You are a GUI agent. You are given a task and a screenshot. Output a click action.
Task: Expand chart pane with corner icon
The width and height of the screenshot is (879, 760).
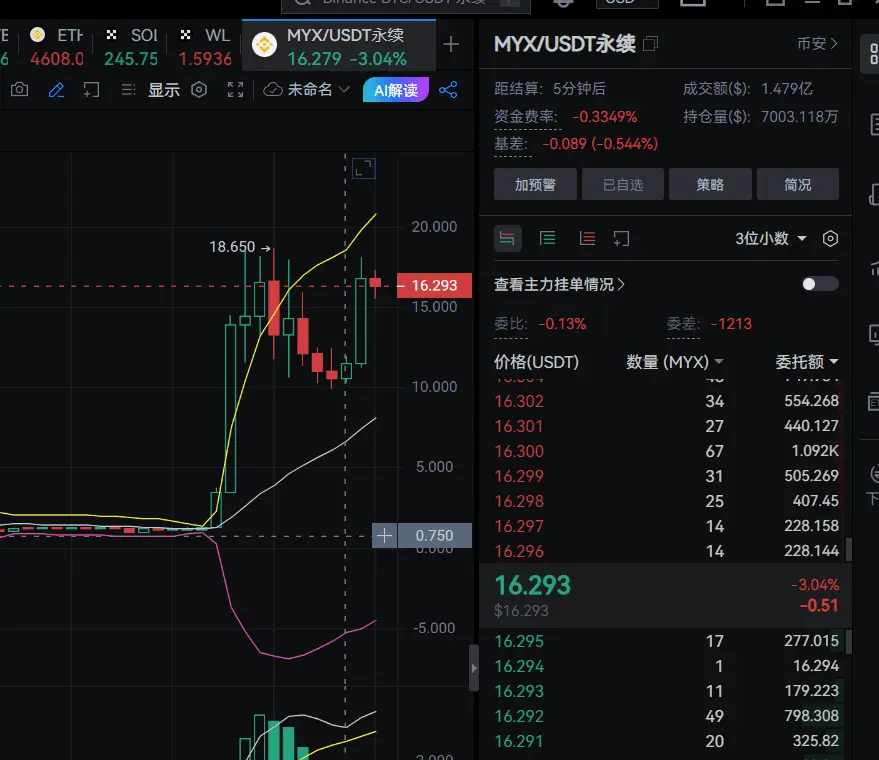tap(364, 168)
